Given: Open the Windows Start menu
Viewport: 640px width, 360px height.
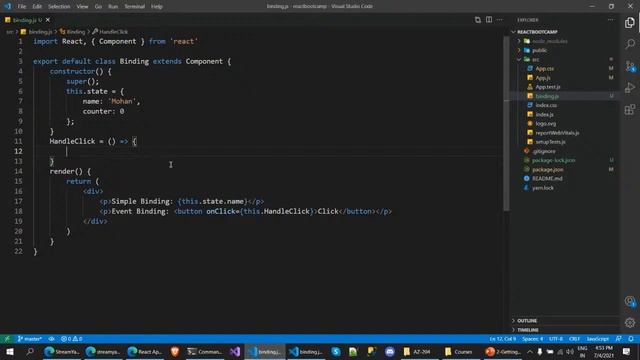Looking at the screenshot, I should click(9, 351).
